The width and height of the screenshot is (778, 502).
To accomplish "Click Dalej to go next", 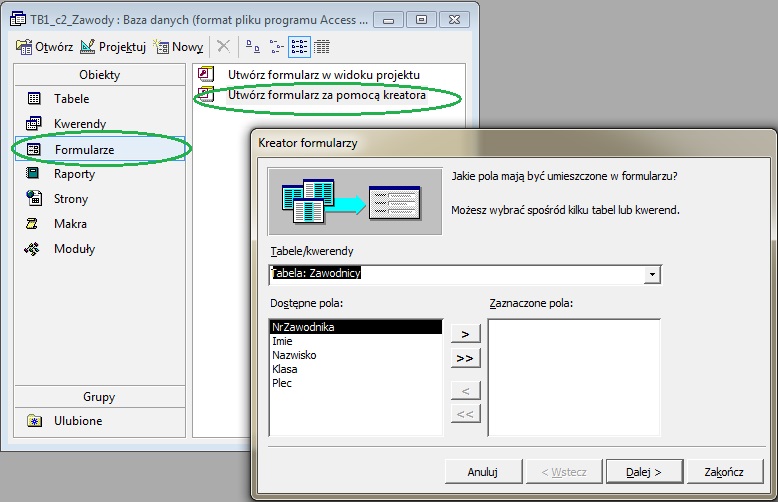I will (645, 472).
